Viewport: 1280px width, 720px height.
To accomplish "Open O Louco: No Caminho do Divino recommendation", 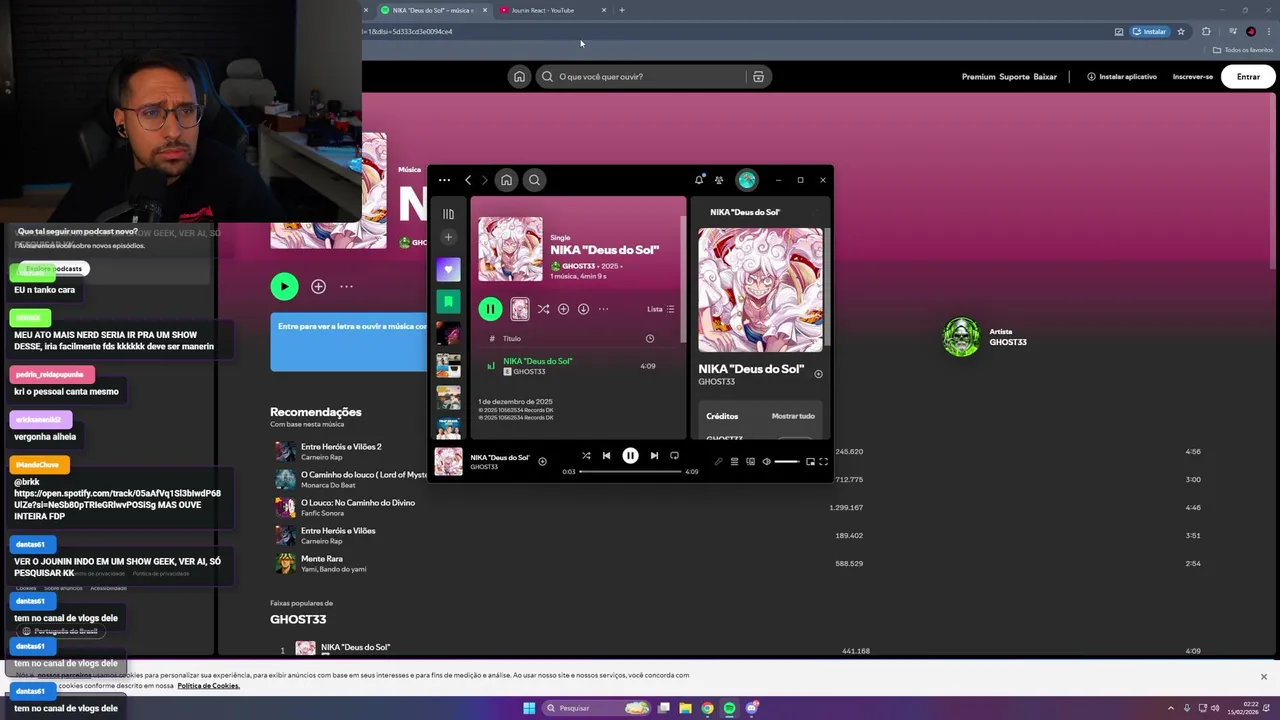I will pos(358,502).
